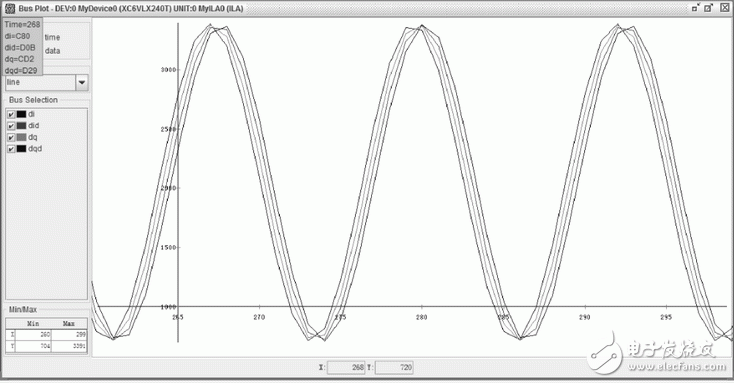Click the X Min cell showing 260

click(33, 335)
